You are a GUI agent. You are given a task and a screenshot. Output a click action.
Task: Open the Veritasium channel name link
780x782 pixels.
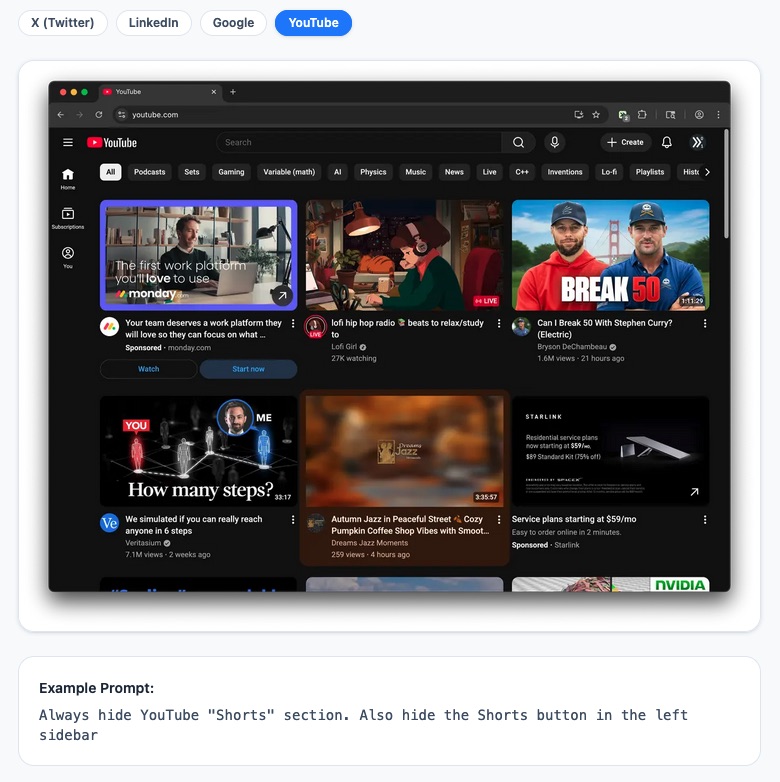coord(143,543)
